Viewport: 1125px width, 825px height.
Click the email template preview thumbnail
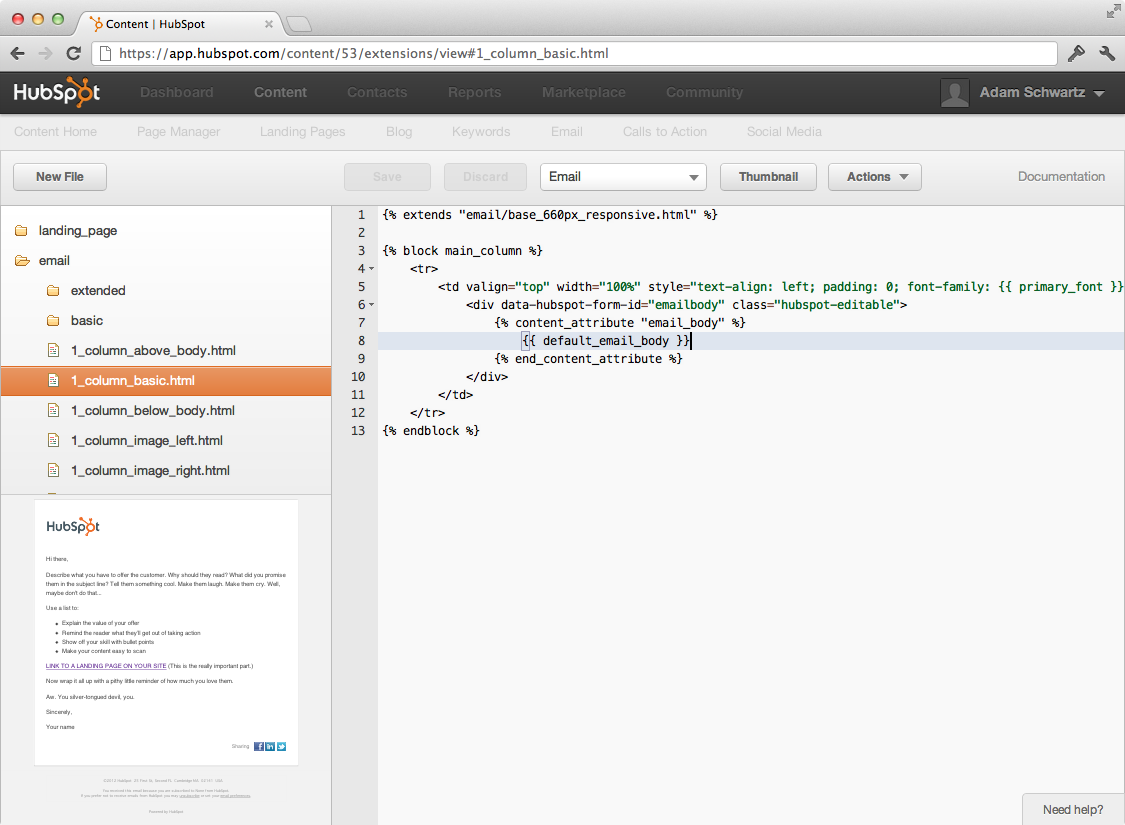166,633
